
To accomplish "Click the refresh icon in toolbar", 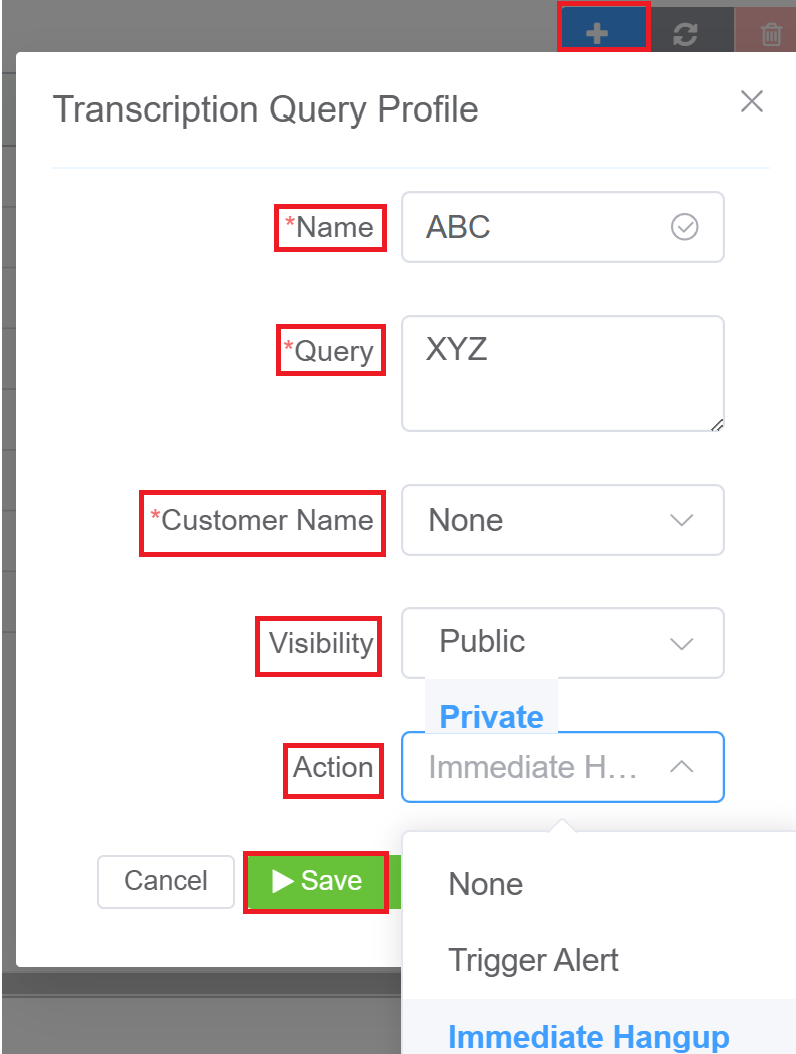I will tap(685, 33).
